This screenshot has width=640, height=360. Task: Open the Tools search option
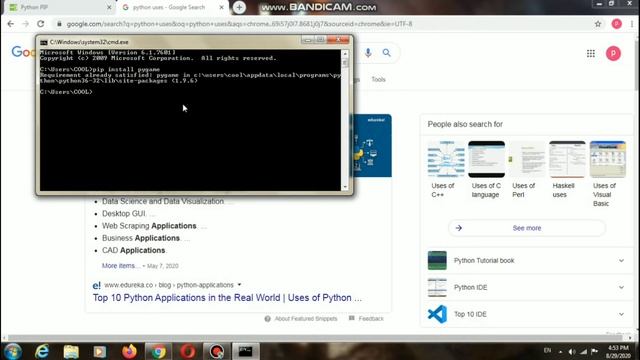(378, 79)
